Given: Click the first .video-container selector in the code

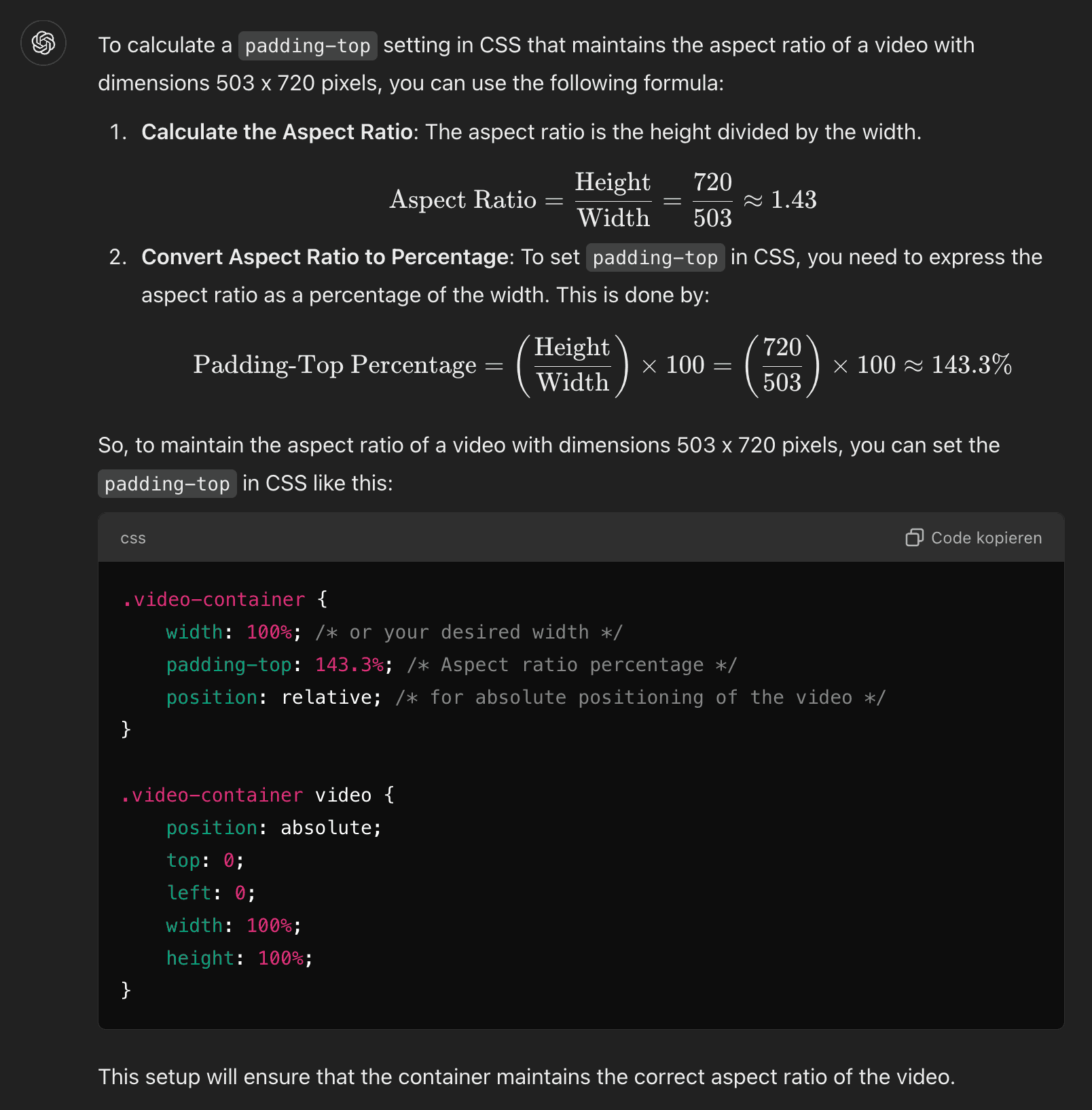Looking at the screenshot, I should [213, 599].
